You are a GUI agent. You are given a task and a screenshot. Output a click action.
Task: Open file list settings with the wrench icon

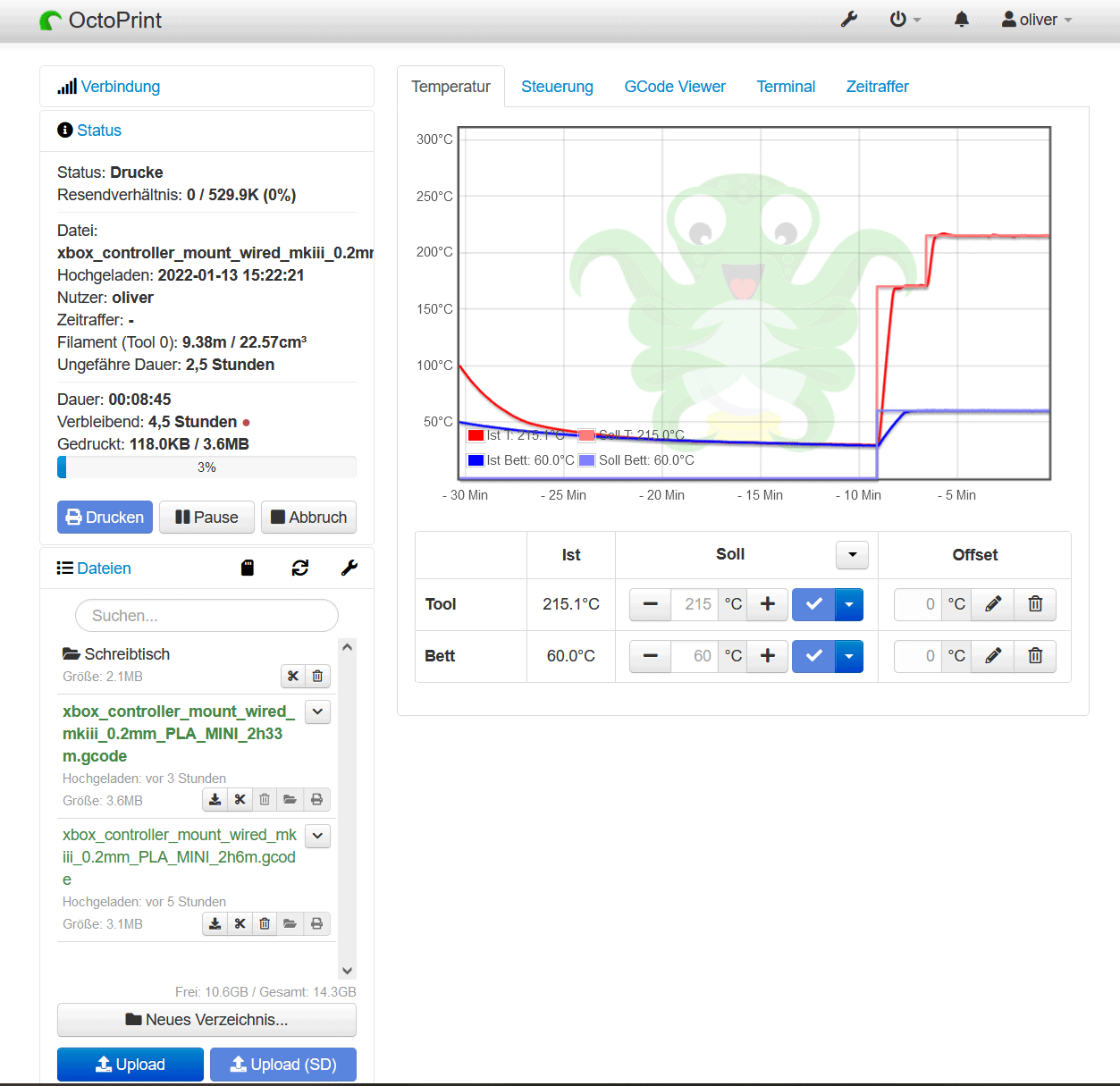pyautogui.click(x=349, y=568)
